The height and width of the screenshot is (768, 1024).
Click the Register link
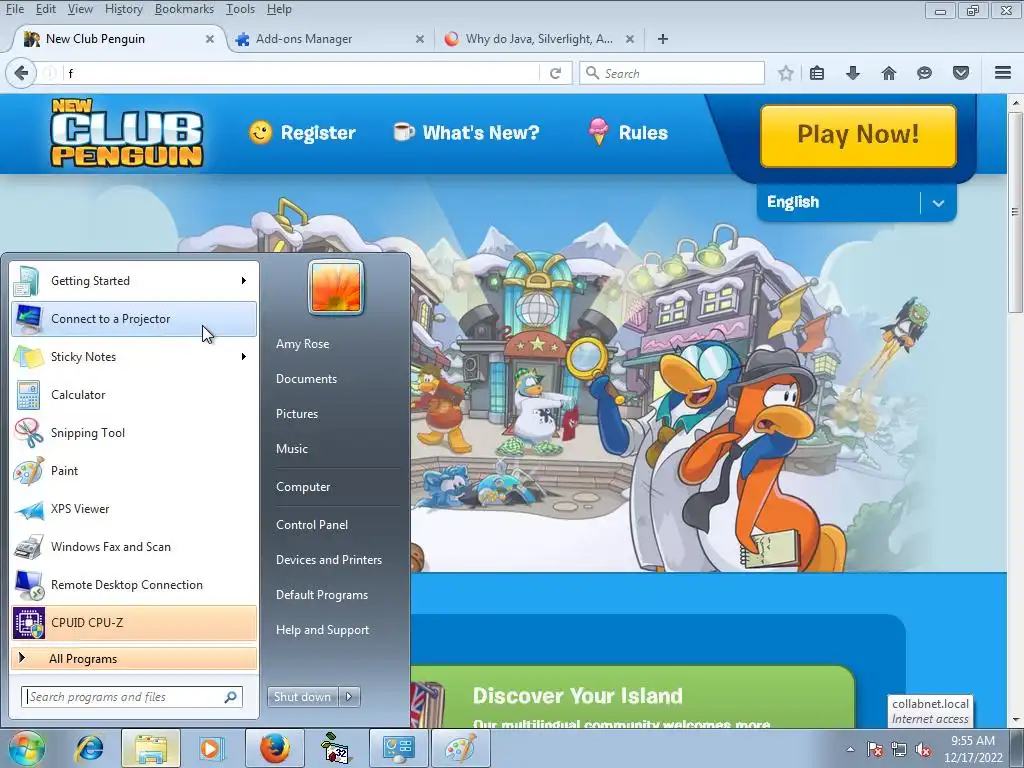pyautogui.click(x=302, y=133)
